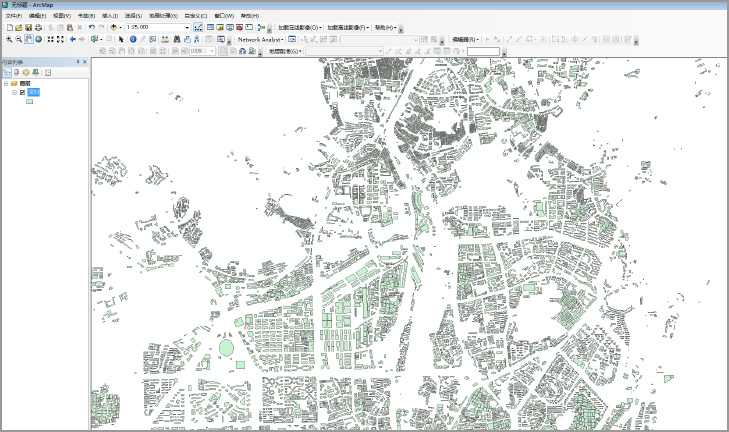Undo the last action
This screenshot has height=432, width=729.
(x=92, y=28)
